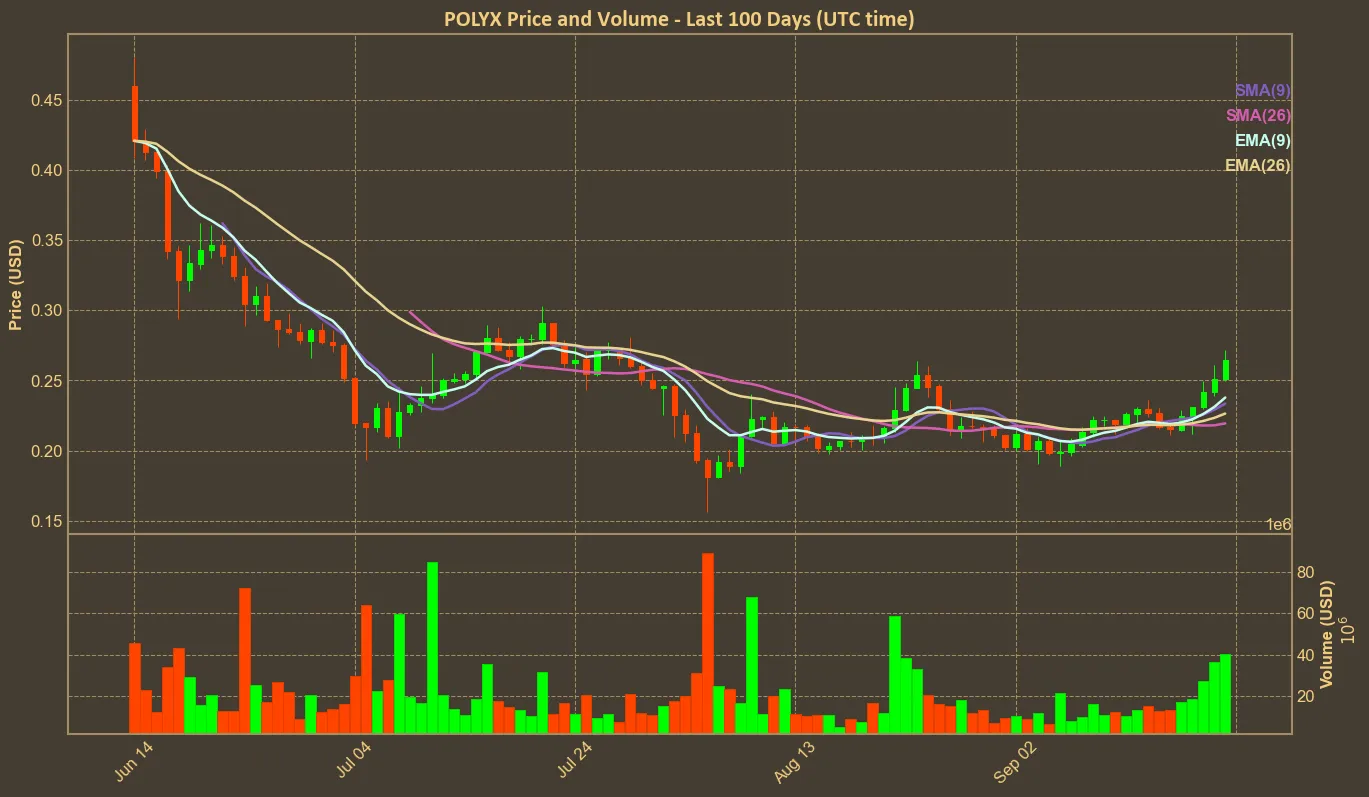Image resolution: width=1369 pixels, height=797 pixels.
Task: Click the 0.40 price tick label
Action: click(x=45, y=171)
